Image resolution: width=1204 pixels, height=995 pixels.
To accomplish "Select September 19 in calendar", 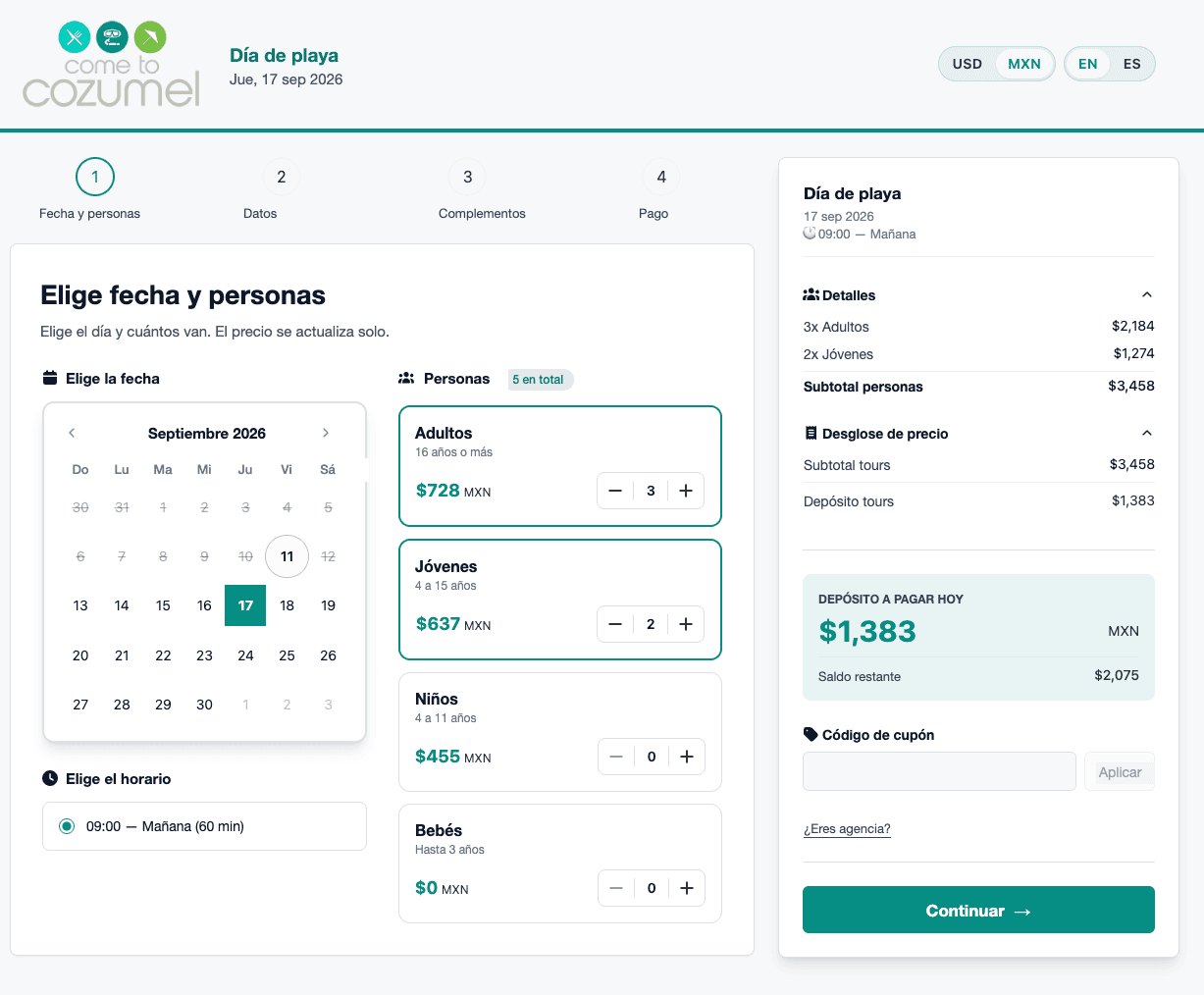I will click(x=328, y=605).
